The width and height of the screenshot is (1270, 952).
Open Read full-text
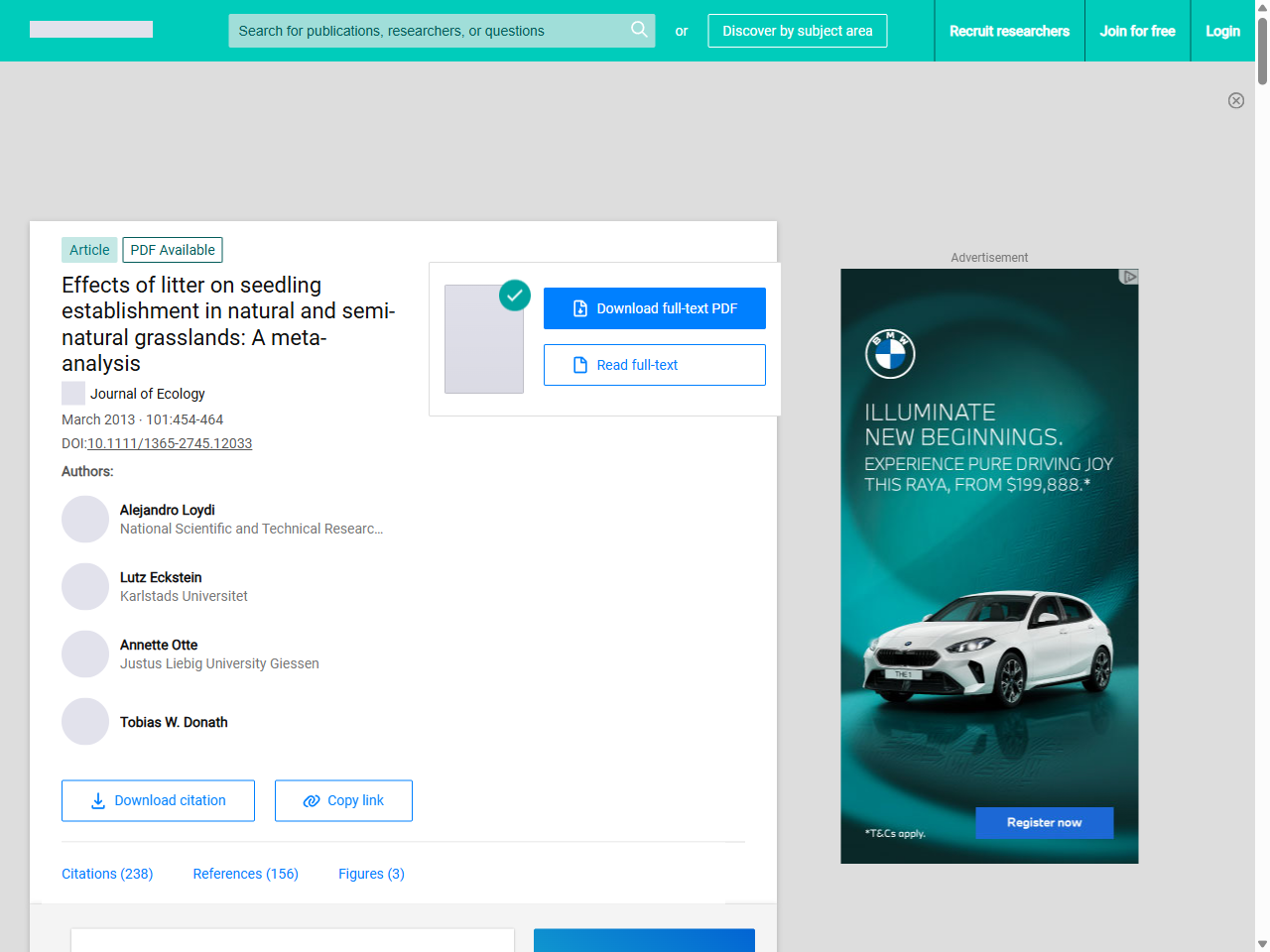tap(655, 365)
